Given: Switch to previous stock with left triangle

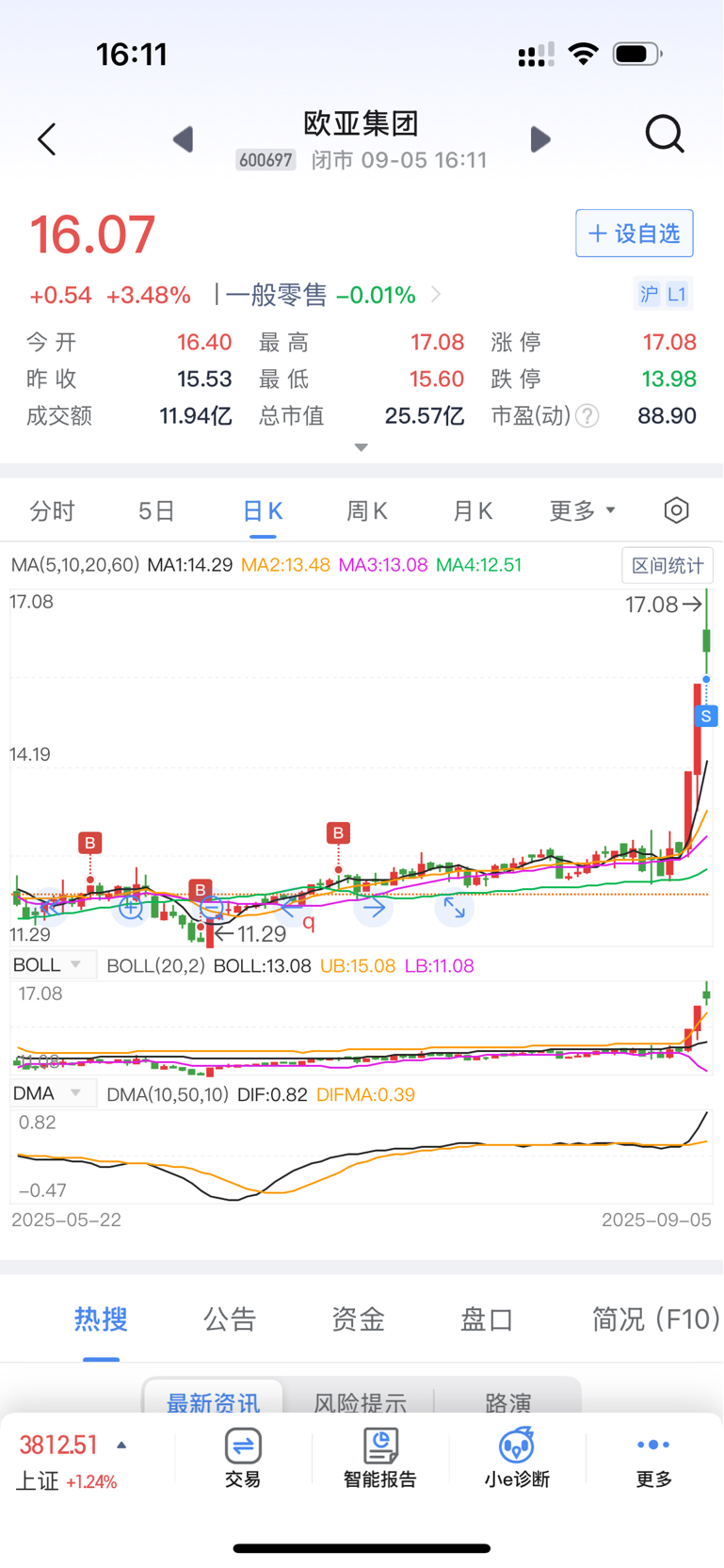Looking at the screenshot, I should pyautogui.click(x=184, y=139).
